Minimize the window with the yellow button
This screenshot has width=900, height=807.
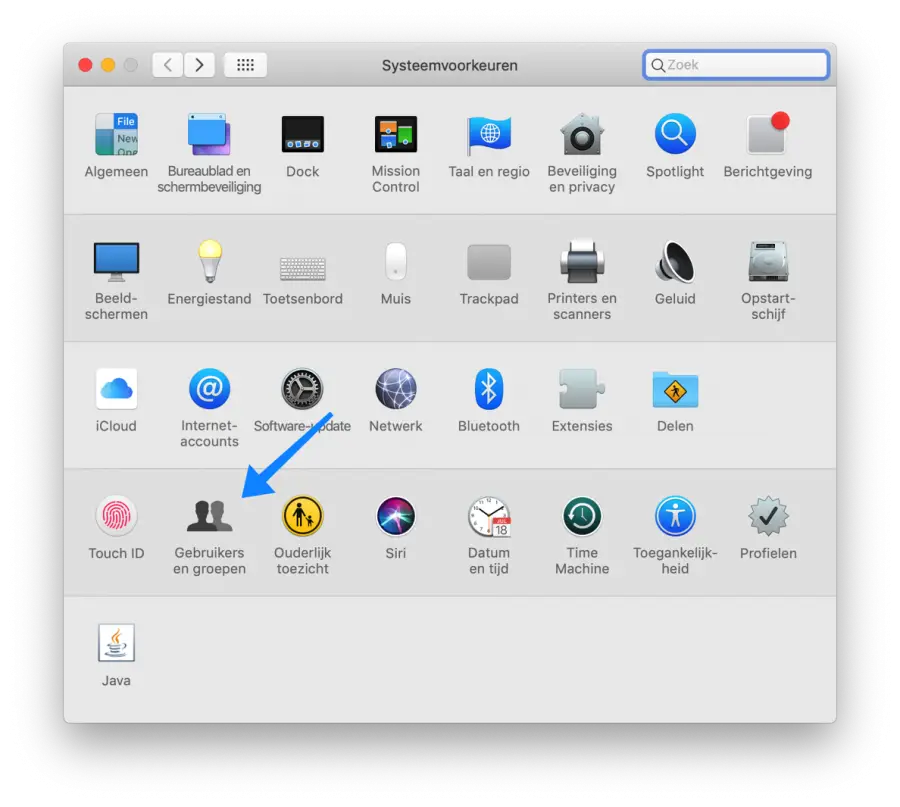(108, 65)
